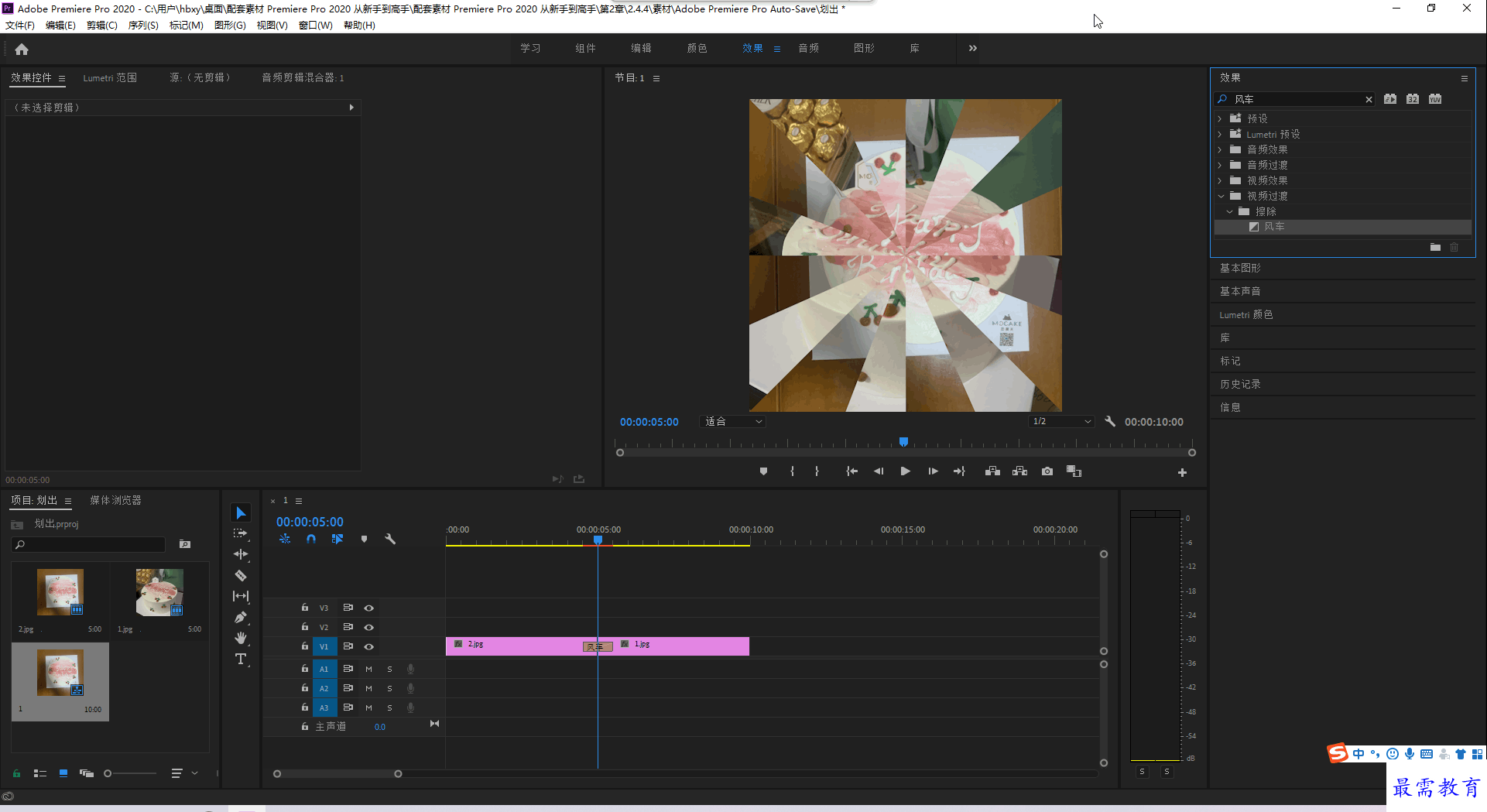Collapse the 擦除 subfolder
Screen dimensions: 1487x812
pyautogui.click(x=1229, y=211)
